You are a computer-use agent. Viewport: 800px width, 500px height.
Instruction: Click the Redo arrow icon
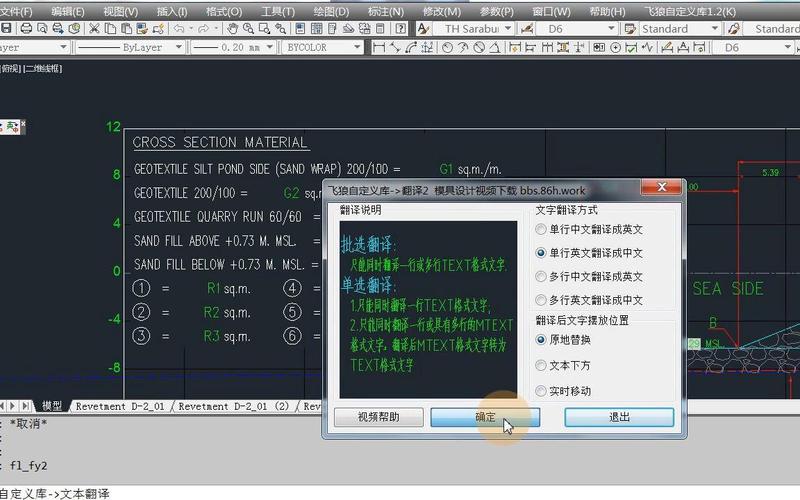pyautogui.click(x=204, y=29)
